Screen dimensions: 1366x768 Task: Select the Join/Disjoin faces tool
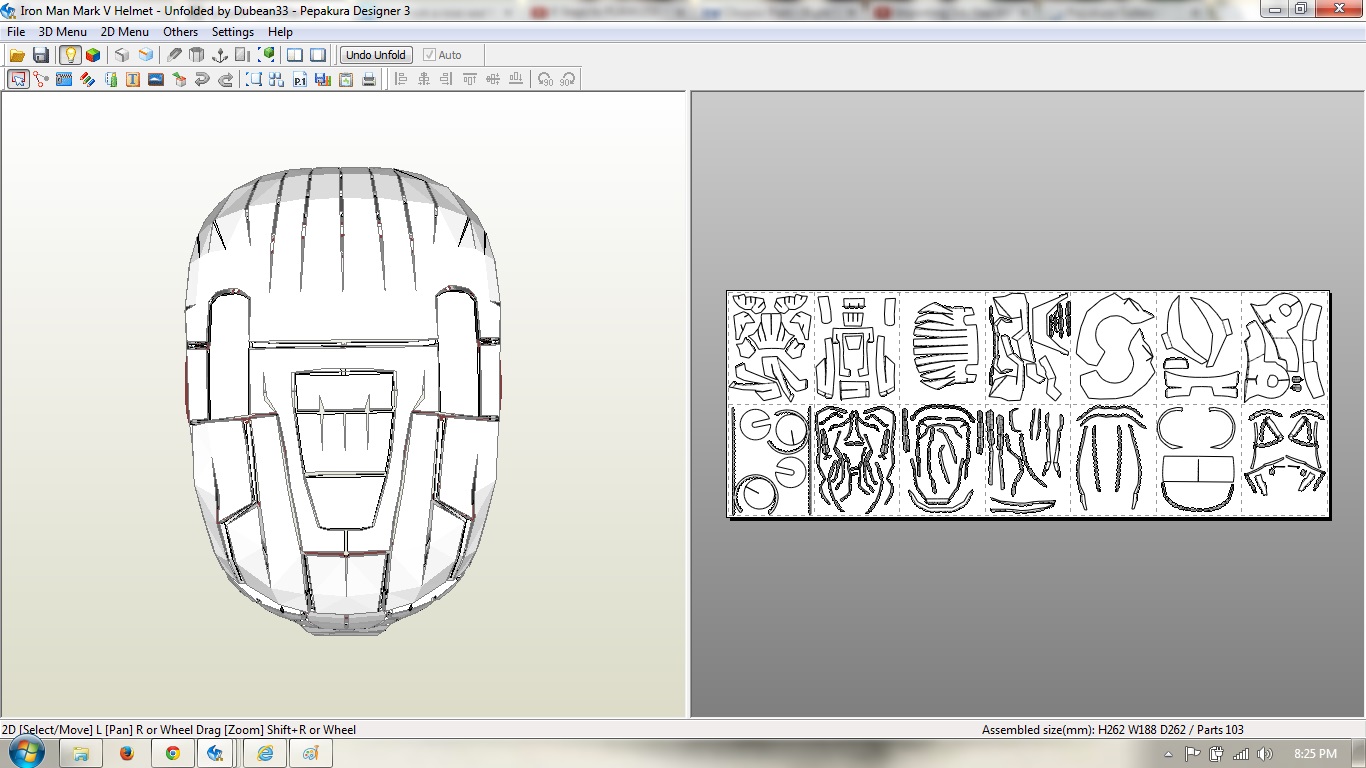tap(41, 79)
